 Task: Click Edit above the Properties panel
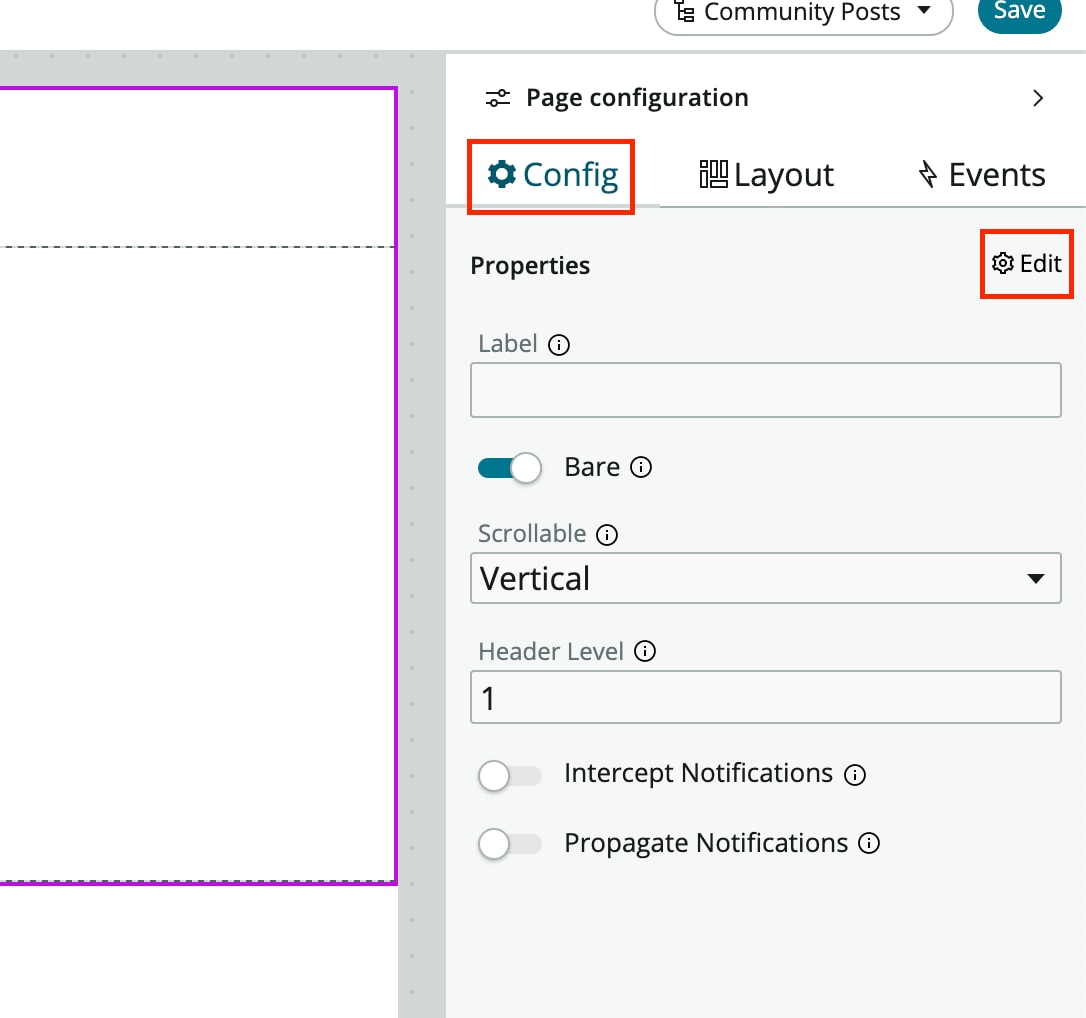coord(1038,263)
